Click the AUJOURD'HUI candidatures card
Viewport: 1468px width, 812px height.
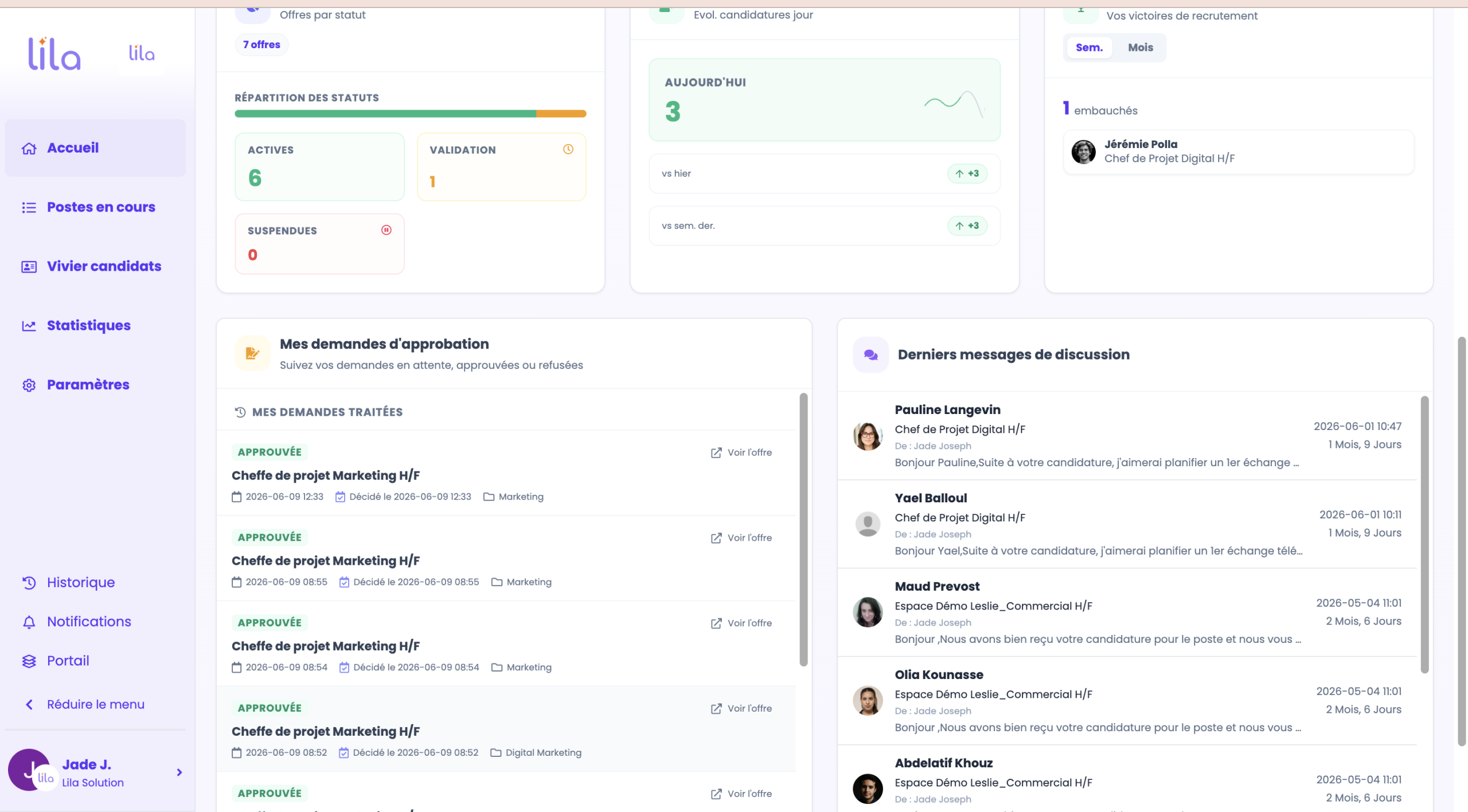point(825,100)
